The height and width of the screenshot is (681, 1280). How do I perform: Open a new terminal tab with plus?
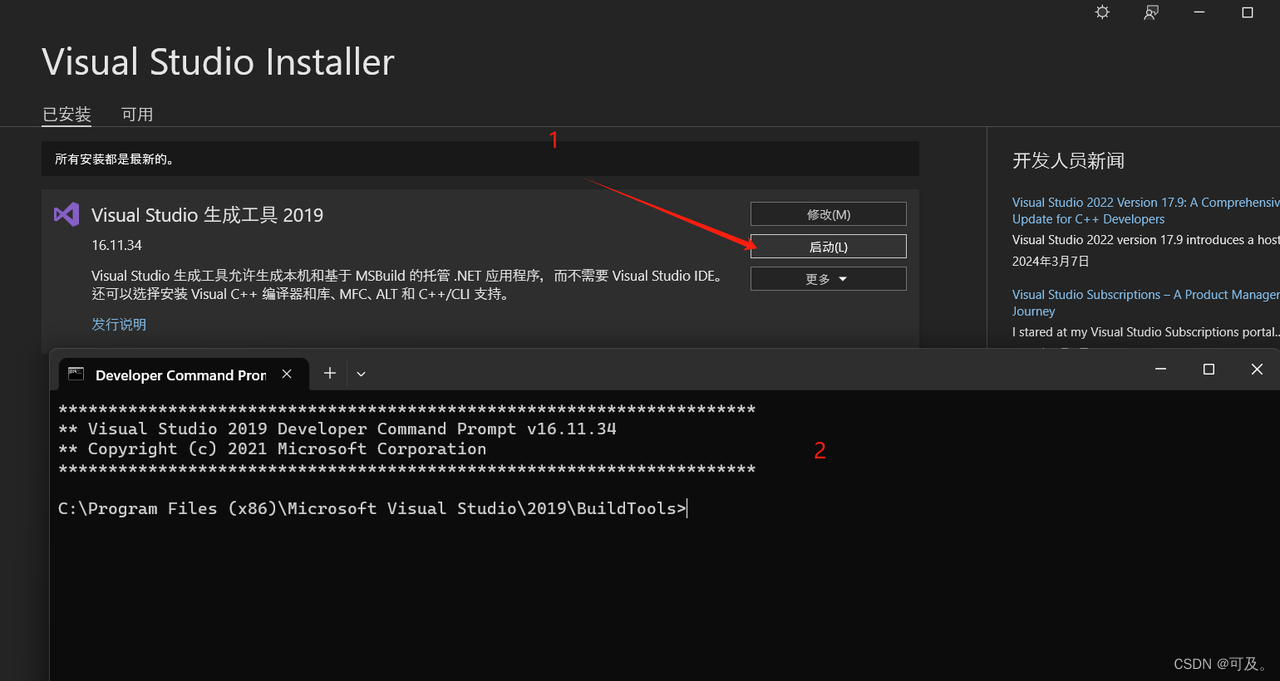coord(329,373)
